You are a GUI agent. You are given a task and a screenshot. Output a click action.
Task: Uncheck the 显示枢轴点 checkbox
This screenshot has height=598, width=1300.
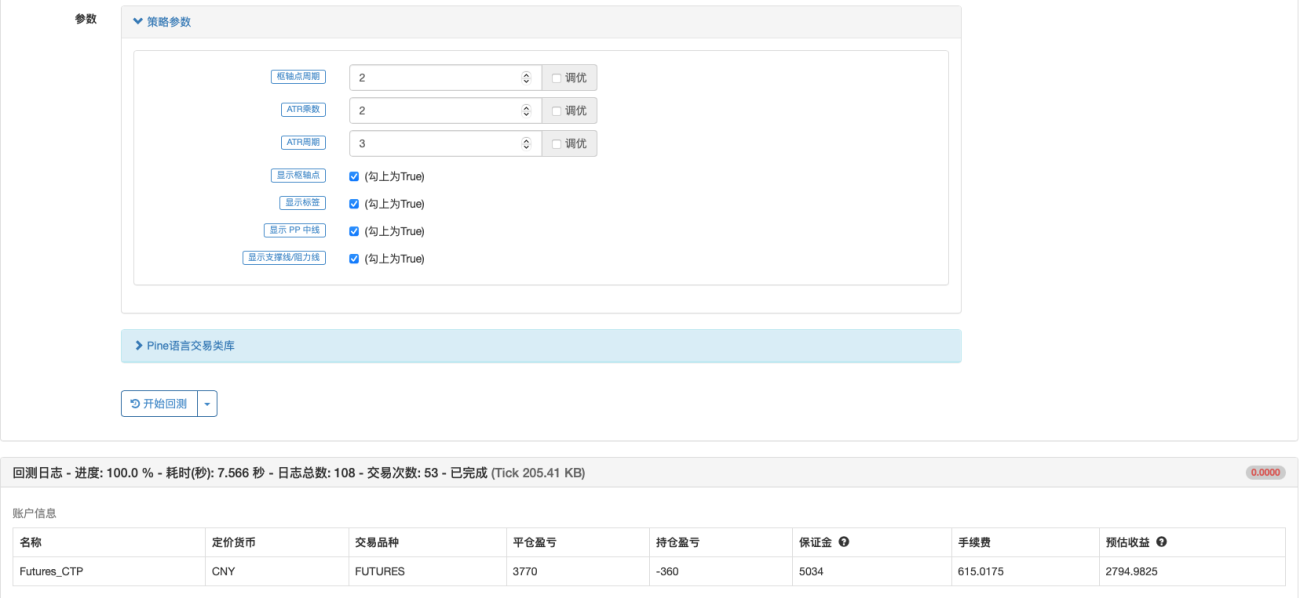pos(354,177)
